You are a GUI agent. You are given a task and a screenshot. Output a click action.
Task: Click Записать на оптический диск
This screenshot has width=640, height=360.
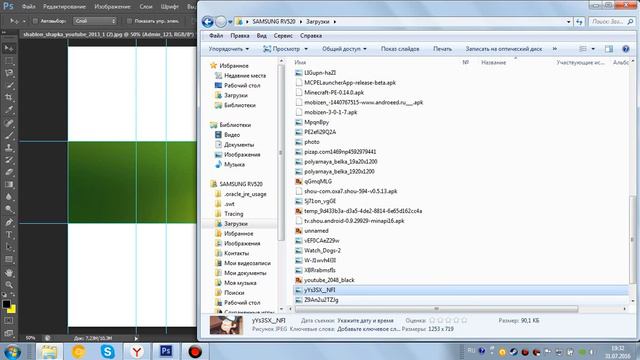(x=504, y=49)
